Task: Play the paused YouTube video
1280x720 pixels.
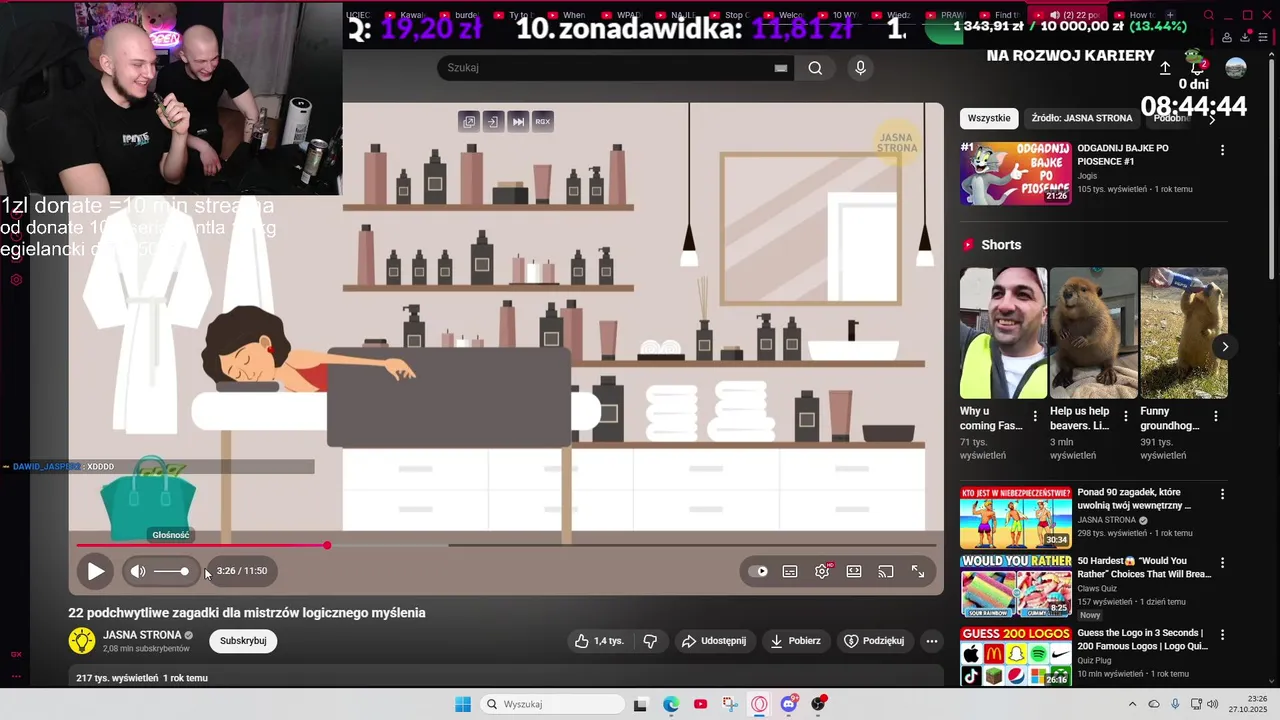Action: 95,572
